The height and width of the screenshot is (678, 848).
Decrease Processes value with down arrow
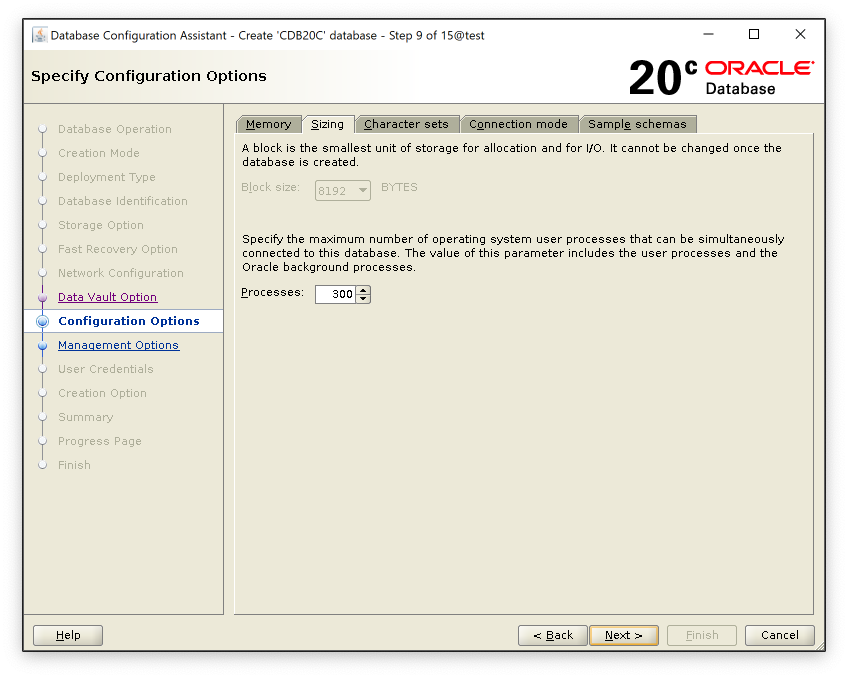coord(363,298)
